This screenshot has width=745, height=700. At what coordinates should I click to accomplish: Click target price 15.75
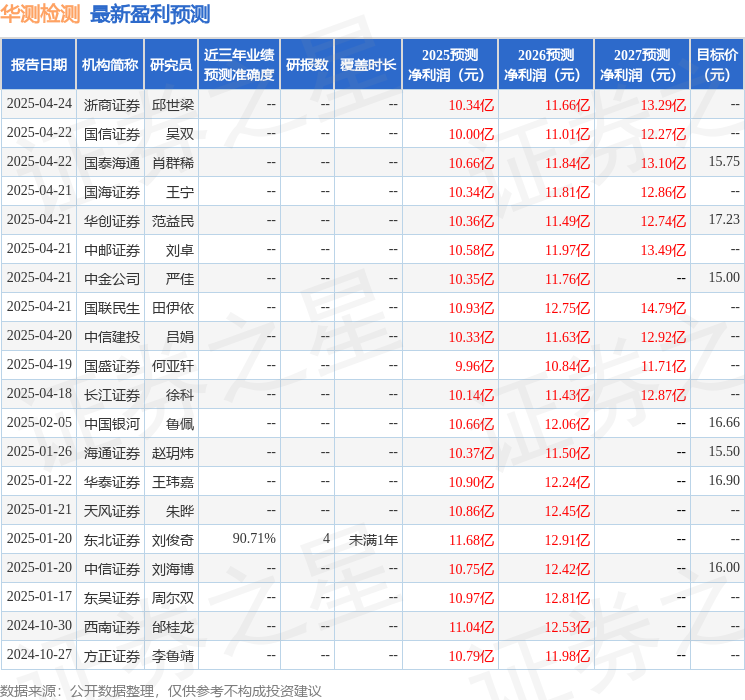coord(724,162)
